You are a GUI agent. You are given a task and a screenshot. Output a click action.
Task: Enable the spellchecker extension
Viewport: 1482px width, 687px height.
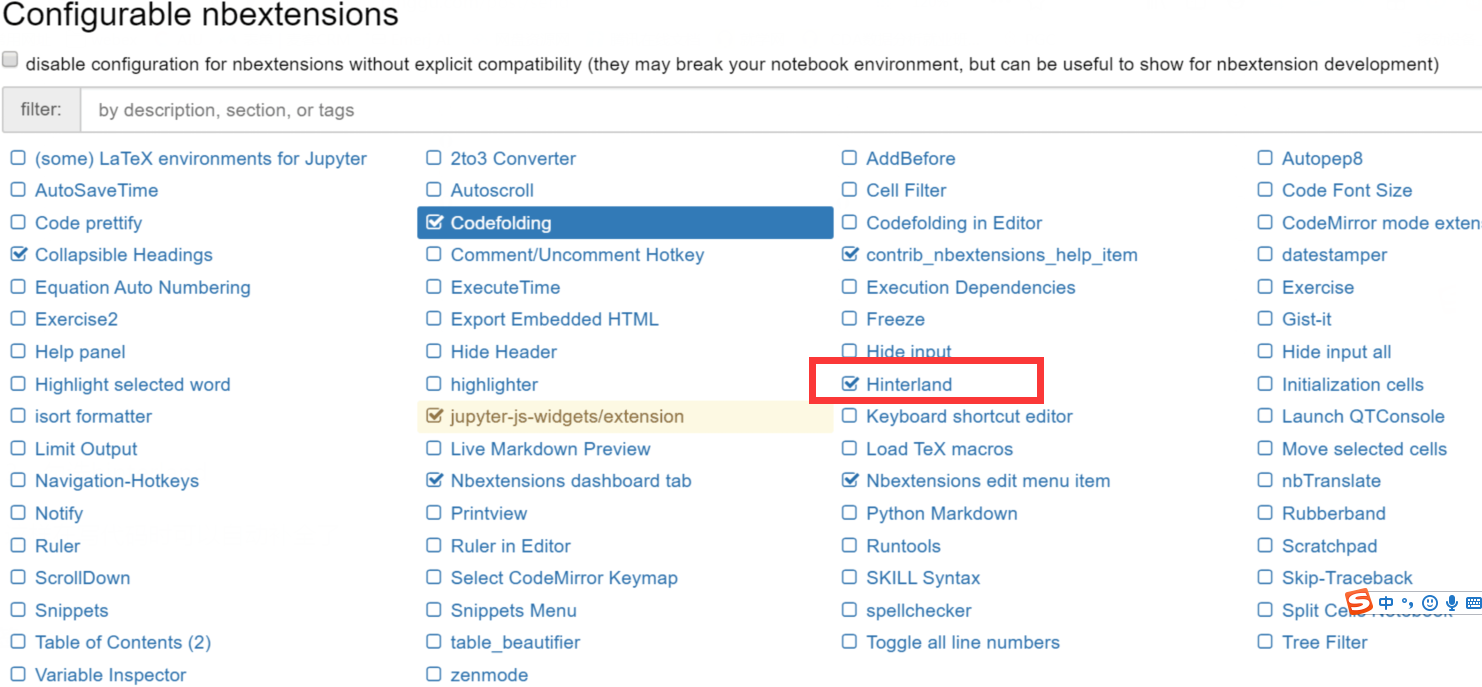(850, 610)
